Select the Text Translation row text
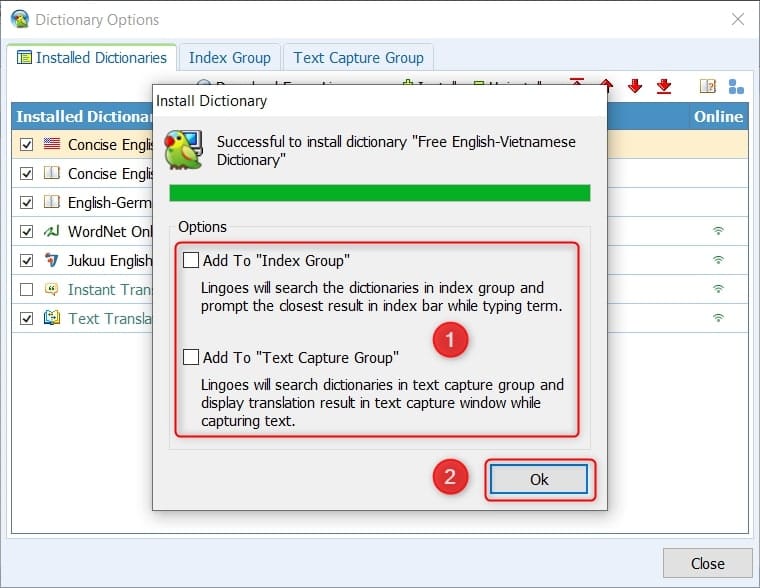The width and height of the screenshot is (760, 588). (x=110, y=319)
